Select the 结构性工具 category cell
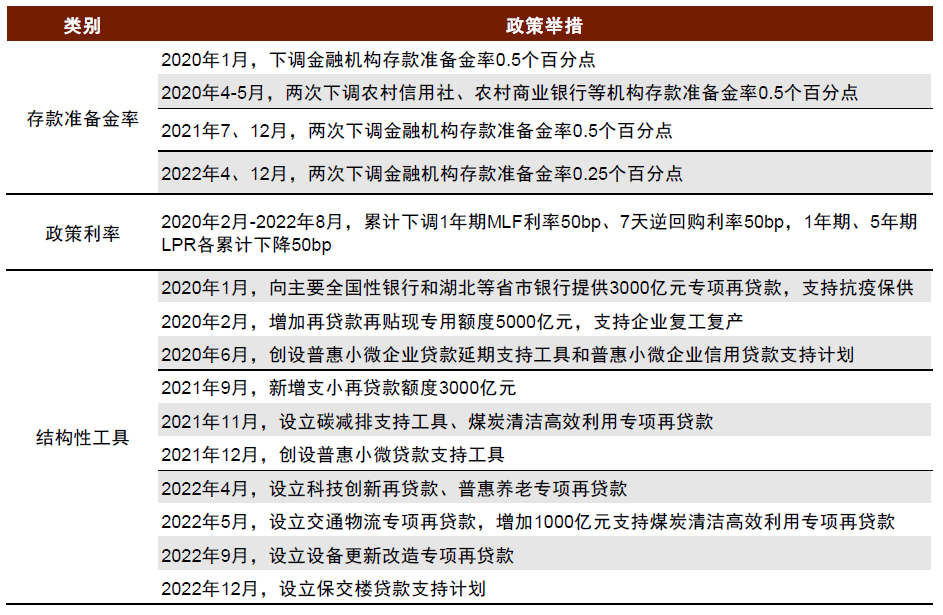Viewport: 943px width, 615px height. 82,437
